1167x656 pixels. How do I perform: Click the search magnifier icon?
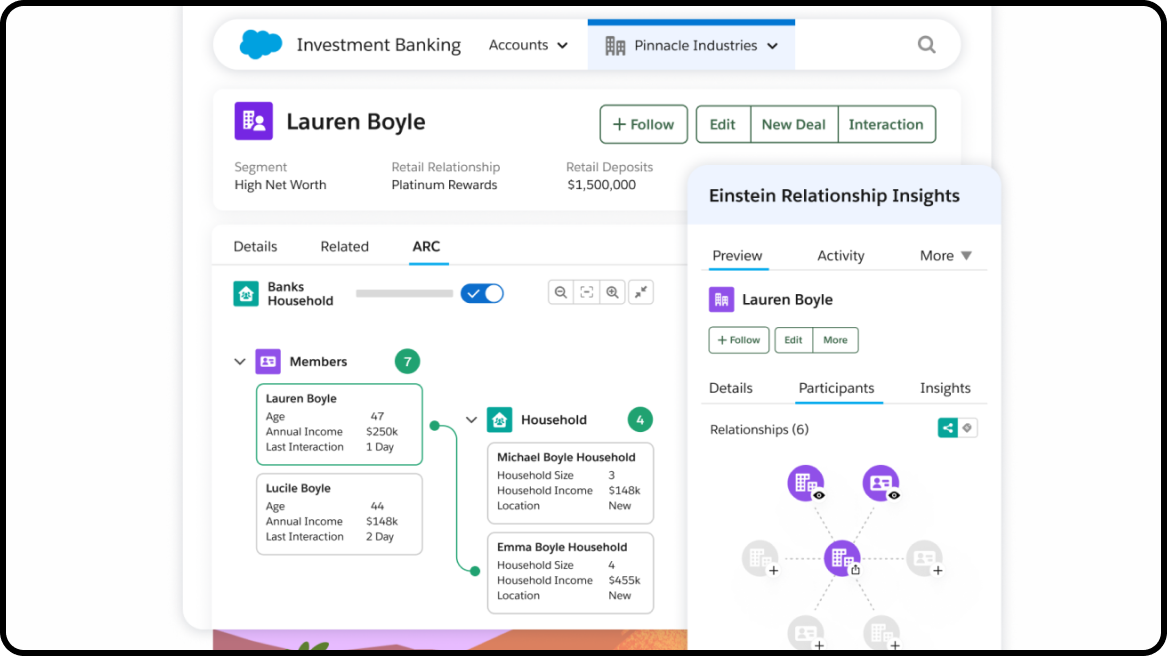tap(926, 45)
